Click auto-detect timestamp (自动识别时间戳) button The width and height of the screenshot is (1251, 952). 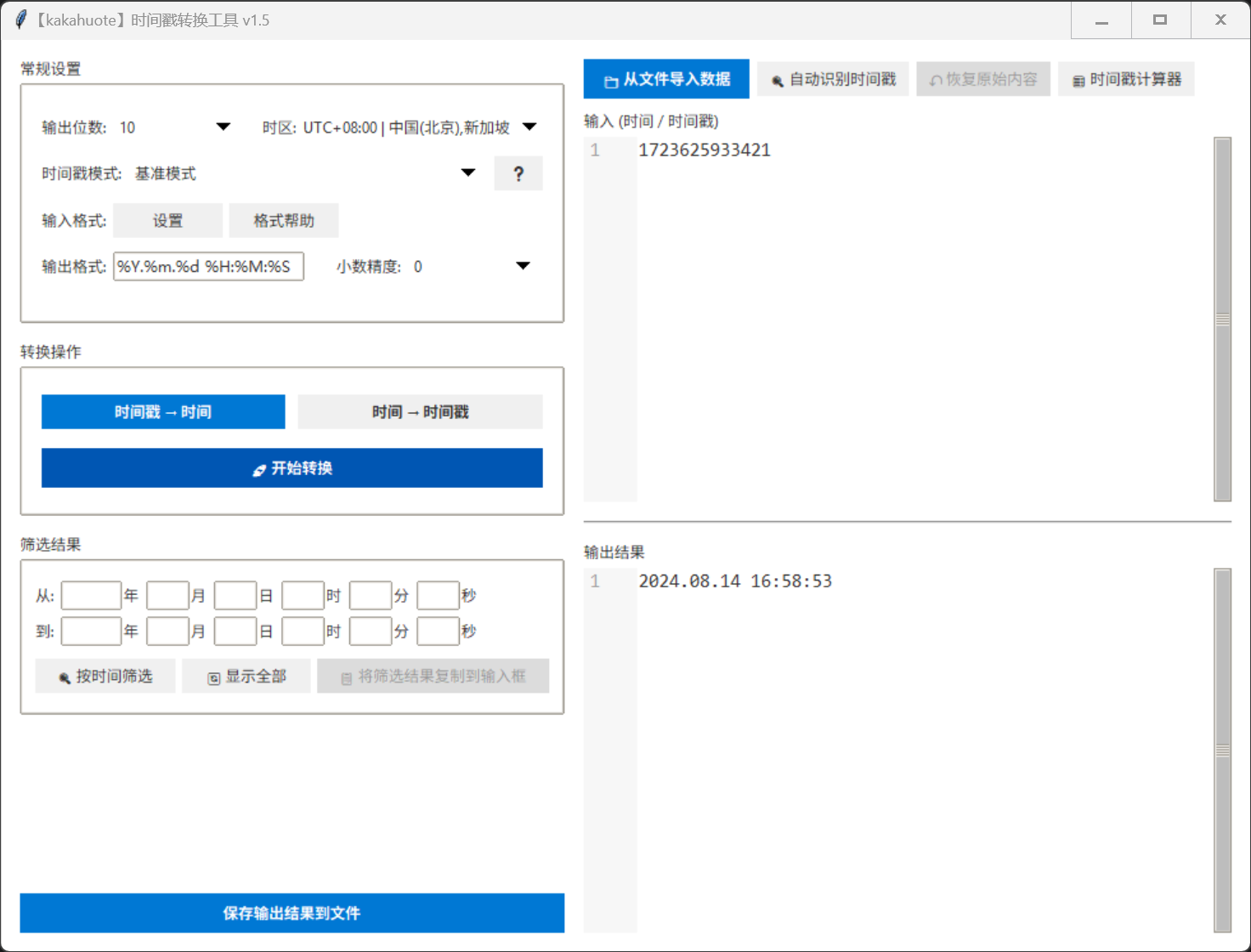(833, 79)
